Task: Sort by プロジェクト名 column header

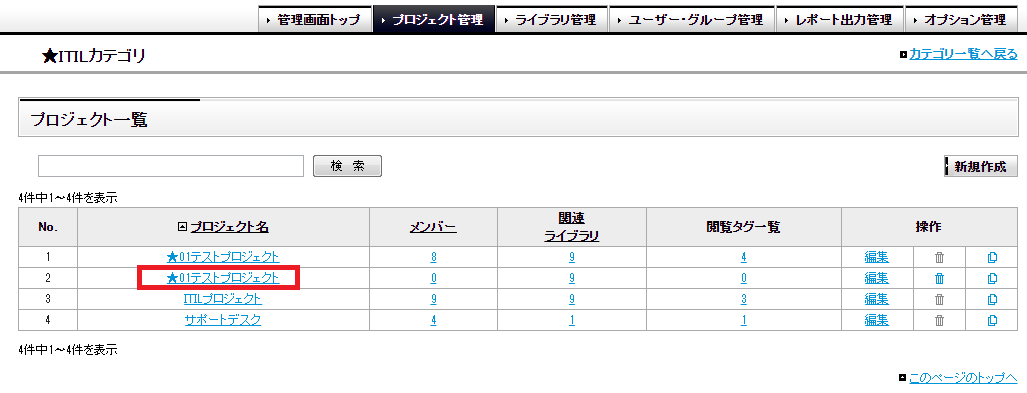Action: point(229,227)
